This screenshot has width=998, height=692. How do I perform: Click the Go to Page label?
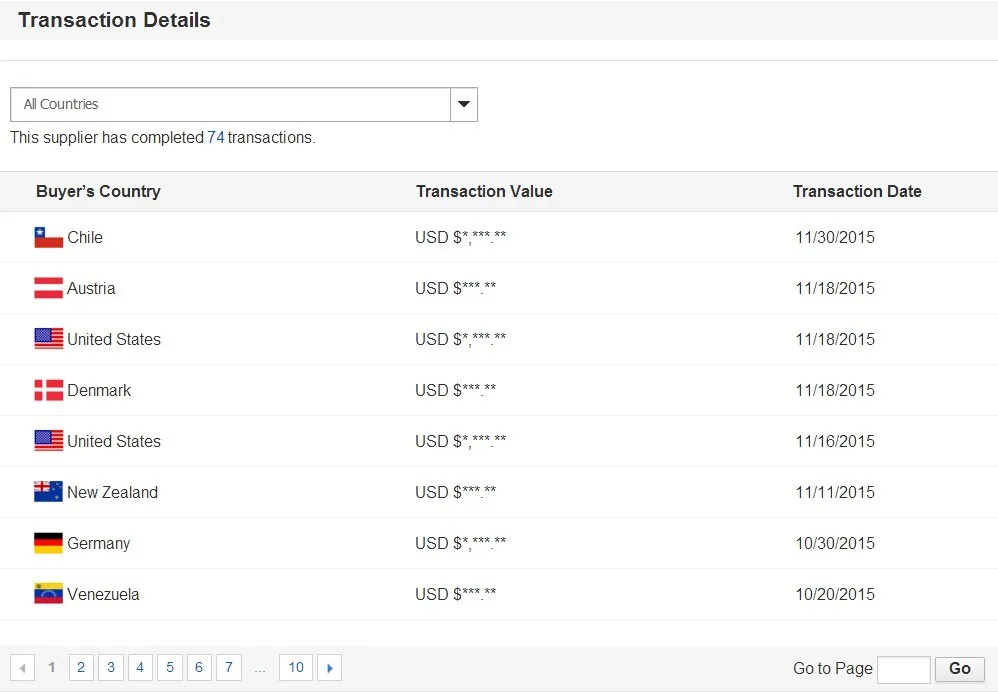tap(833, 668)
